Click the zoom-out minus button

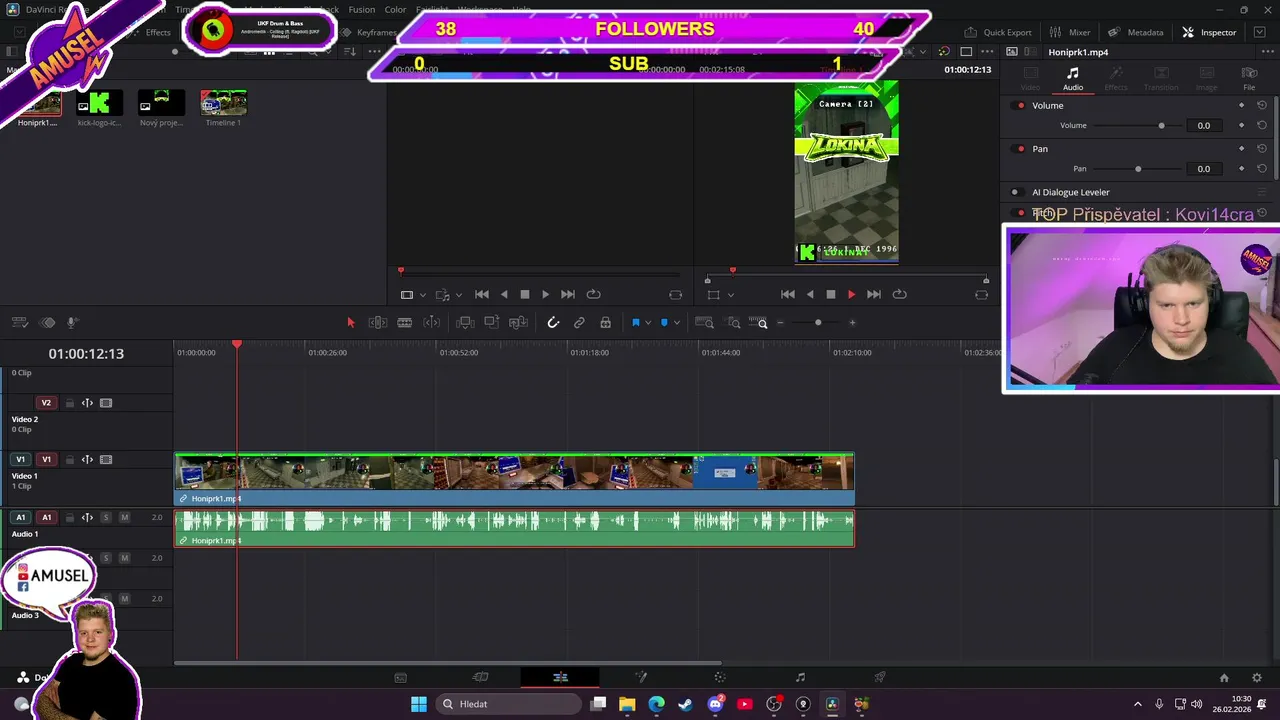[780, 322]
